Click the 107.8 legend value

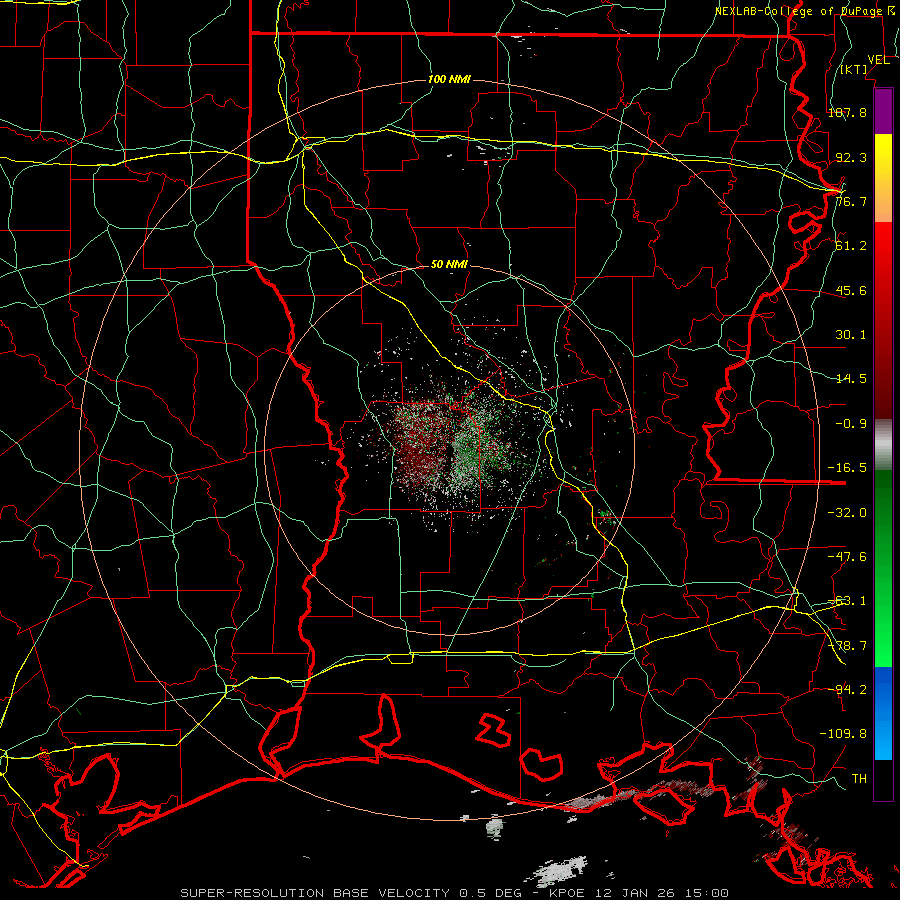tap(847, 112)
